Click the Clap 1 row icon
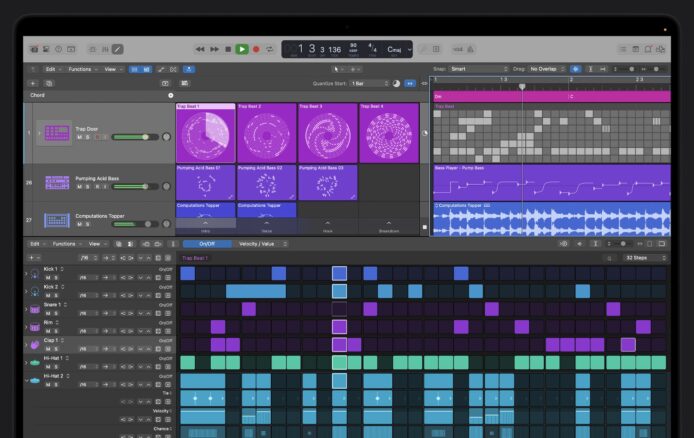 coord(34,345)
